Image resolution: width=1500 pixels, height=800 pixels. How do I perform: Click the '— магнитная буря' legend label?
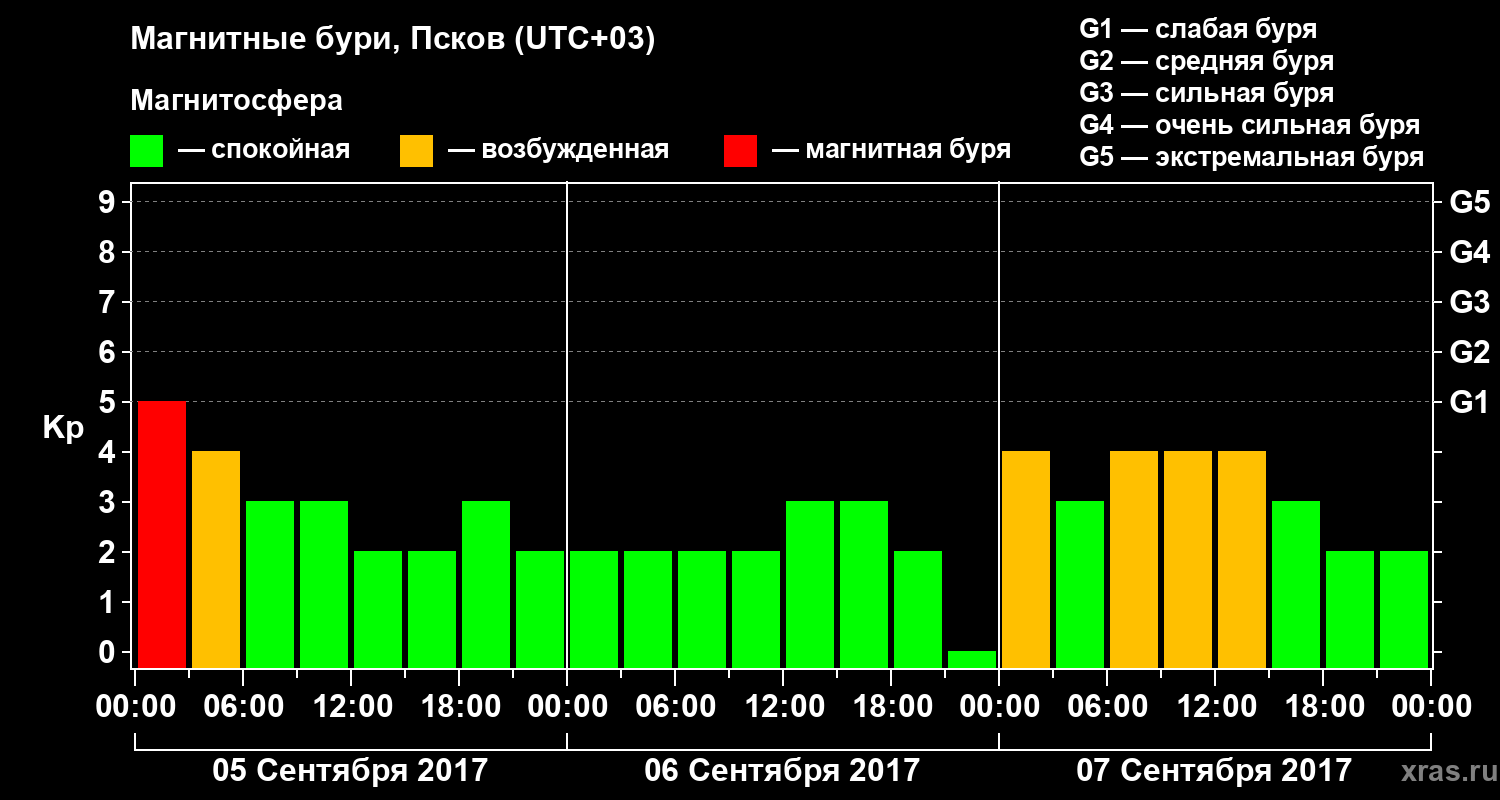pyautogui.click(x=892, y=151)
